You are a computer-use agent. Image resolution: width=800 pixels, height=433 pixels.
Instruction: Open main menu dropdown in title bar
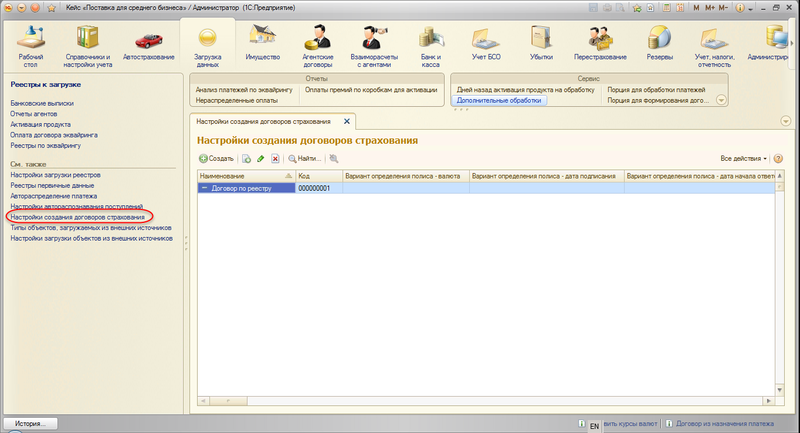click(24, 8)
